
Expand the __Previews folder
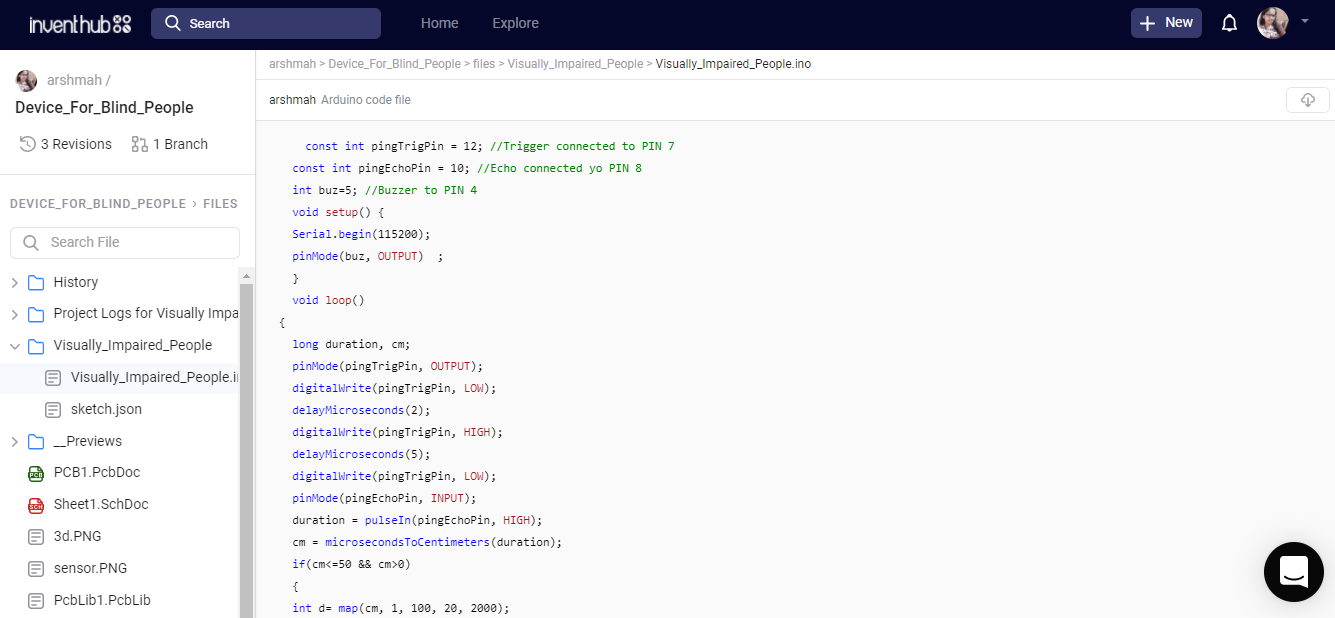tap(15, 442)
